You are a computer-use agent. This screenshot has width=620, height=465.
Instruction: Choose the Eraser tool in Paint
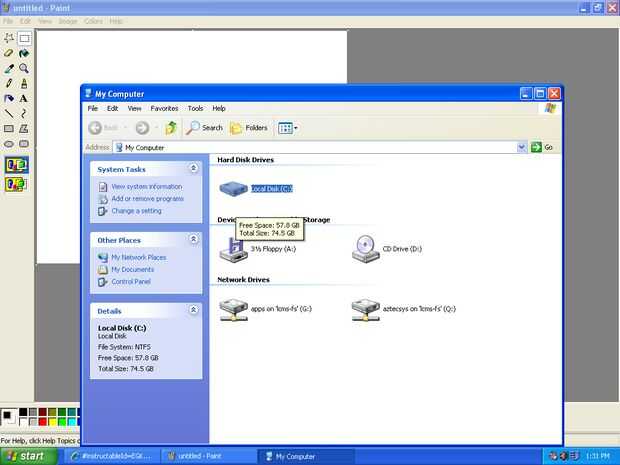(9, 53)
